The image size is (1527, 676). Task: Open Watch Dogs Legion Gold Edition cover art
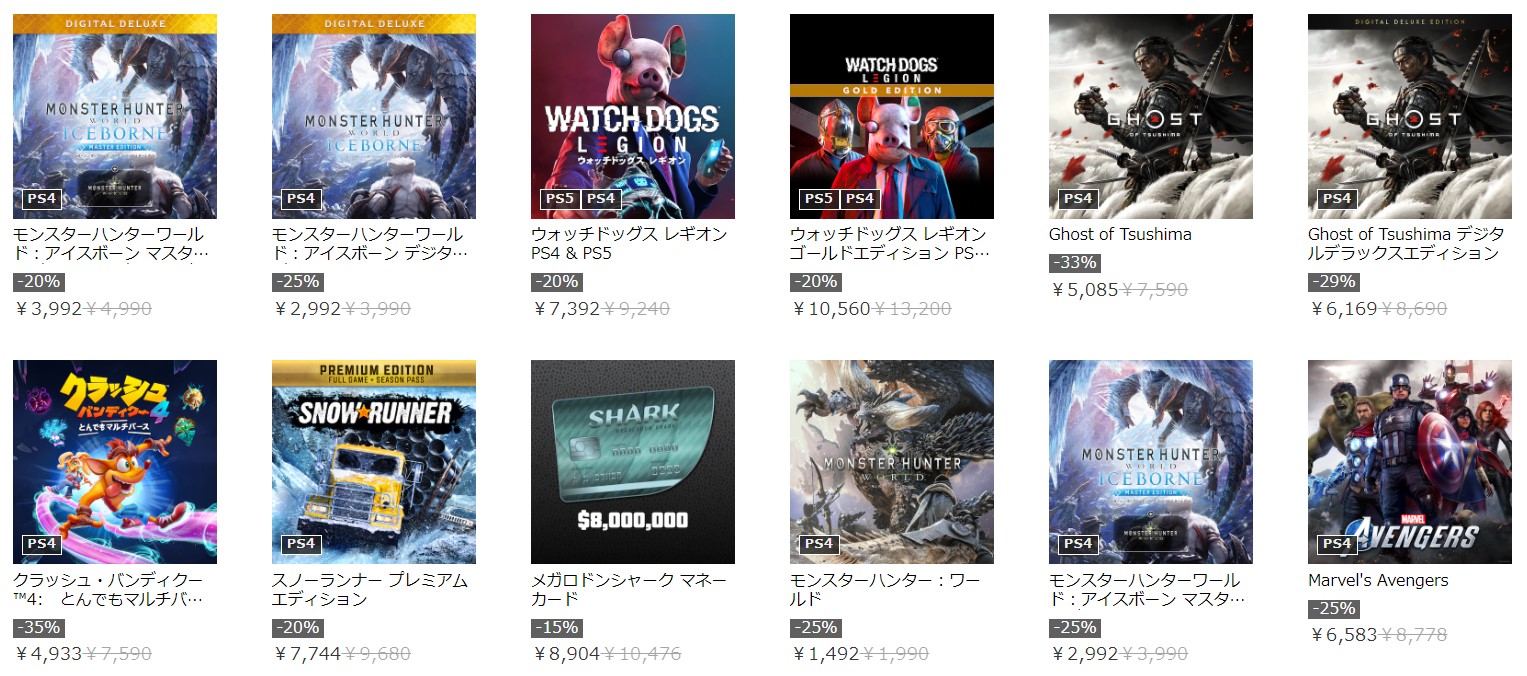[892, 116]
